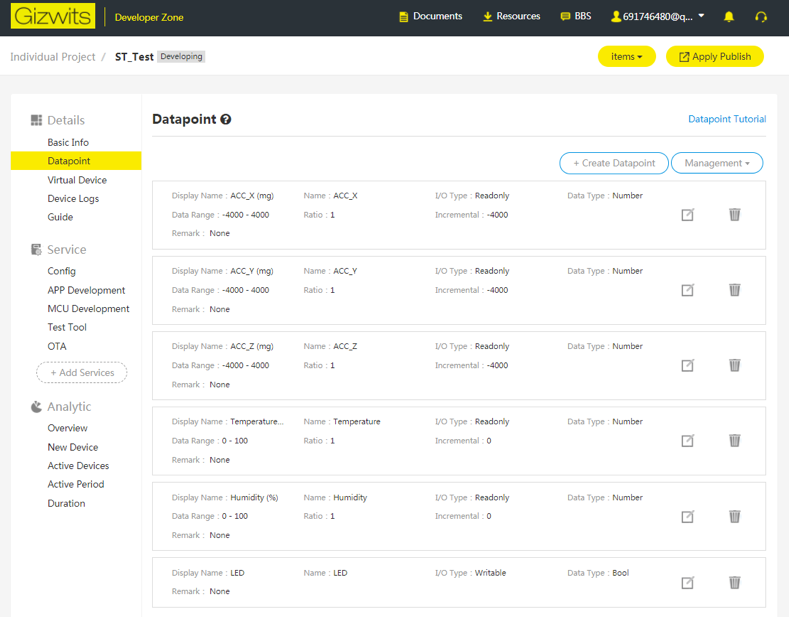The height and width of the screenshot is (617, 789).
Task: Go to Device Logs page
Action: point(73,199)
